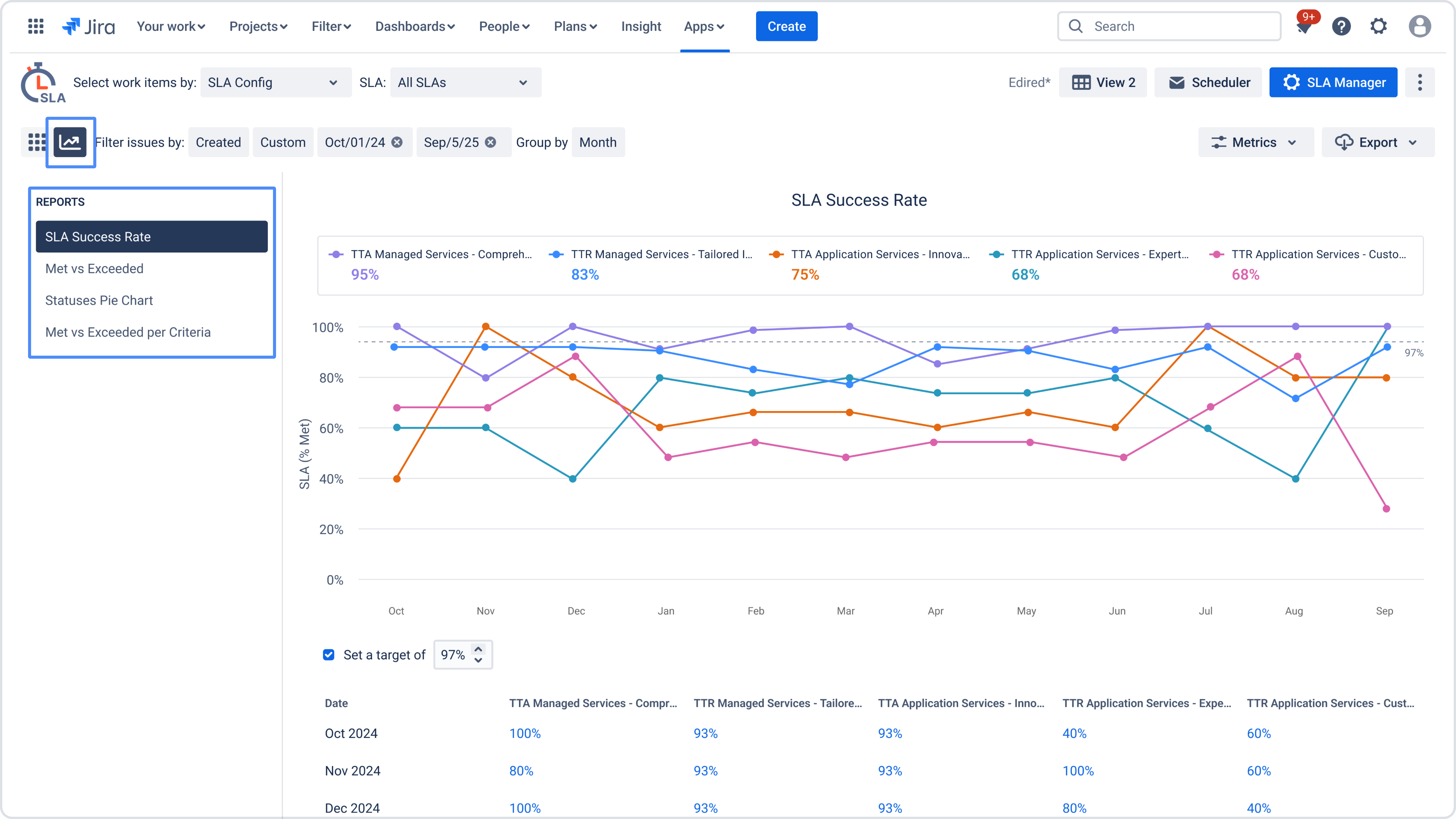Remove the Sep/5/25 end date filter
The width and height of the screenshot is (1456, 819).
coord(491,142)
